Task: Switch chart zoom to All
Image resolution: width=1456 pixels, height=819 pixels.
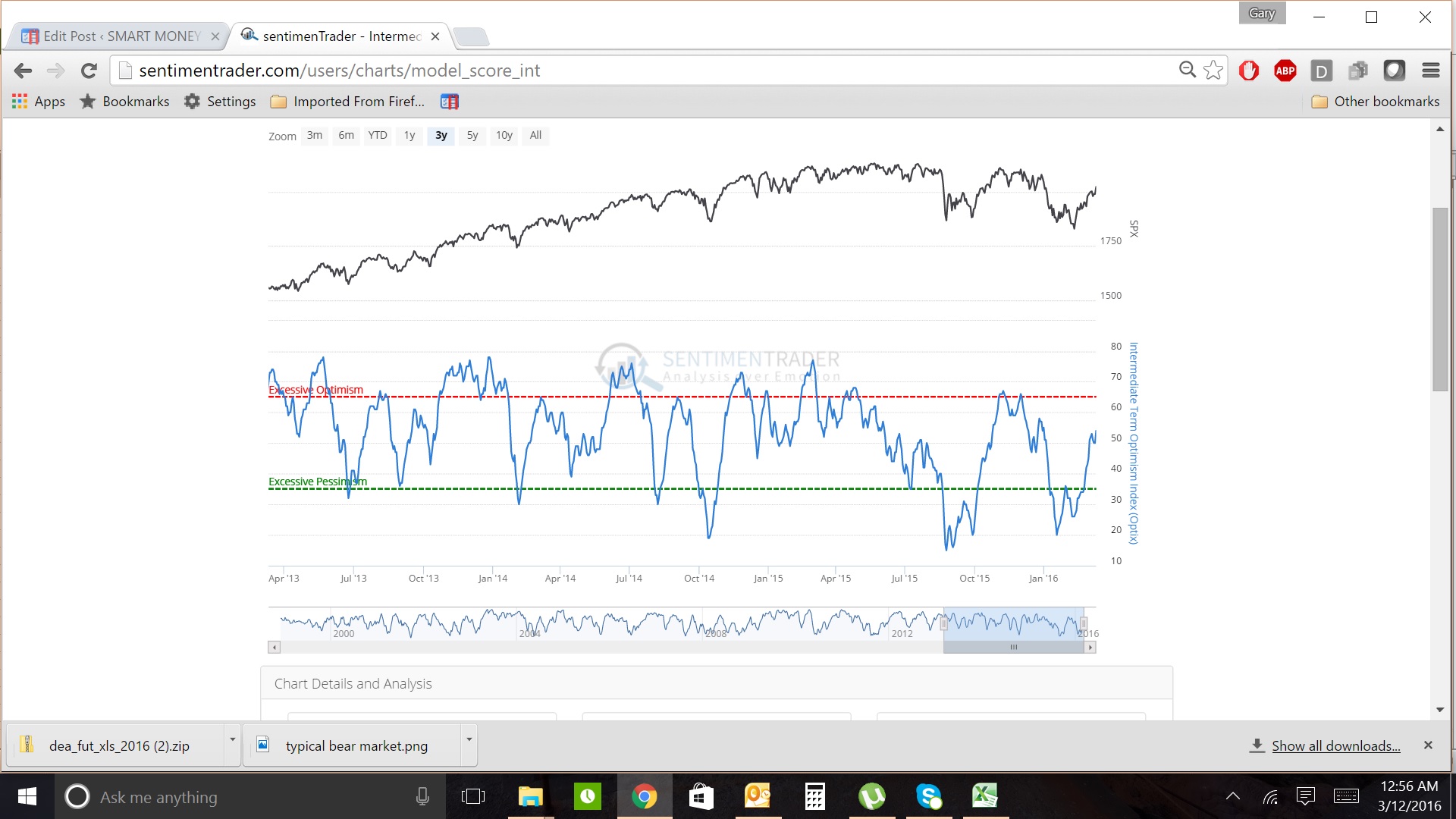Action: (535, 135)
